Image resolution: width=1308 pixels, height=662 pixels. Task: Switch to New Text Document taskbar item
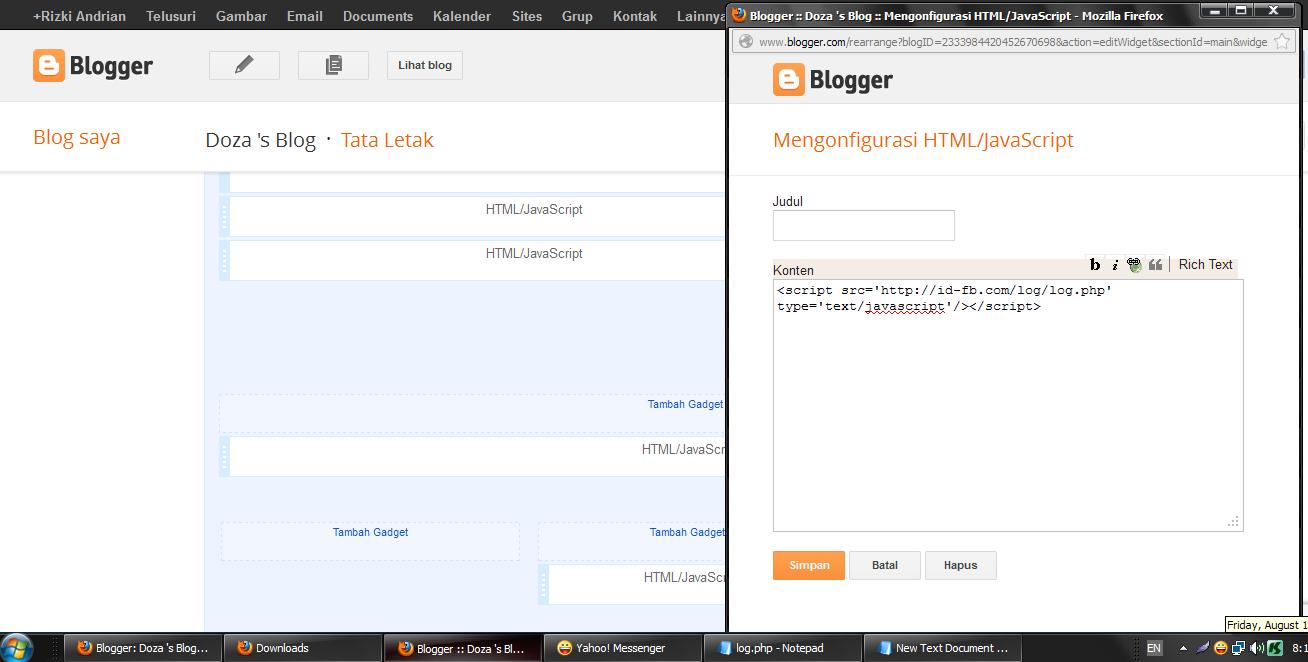pos(942,648)
